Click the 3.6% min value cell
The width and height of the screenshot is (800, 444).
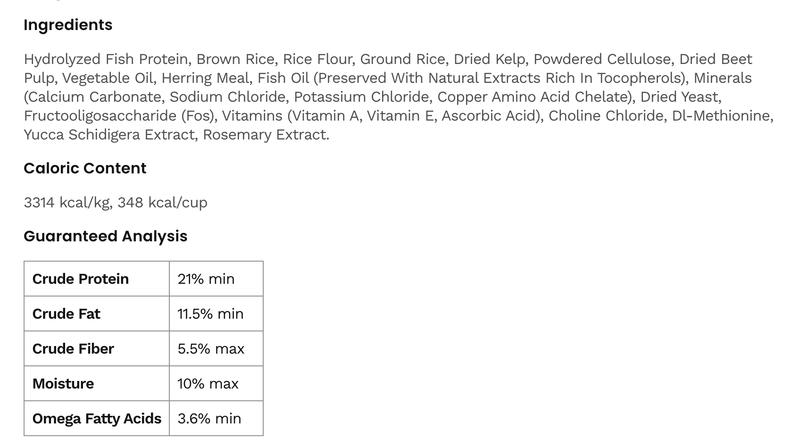point(209,419)
